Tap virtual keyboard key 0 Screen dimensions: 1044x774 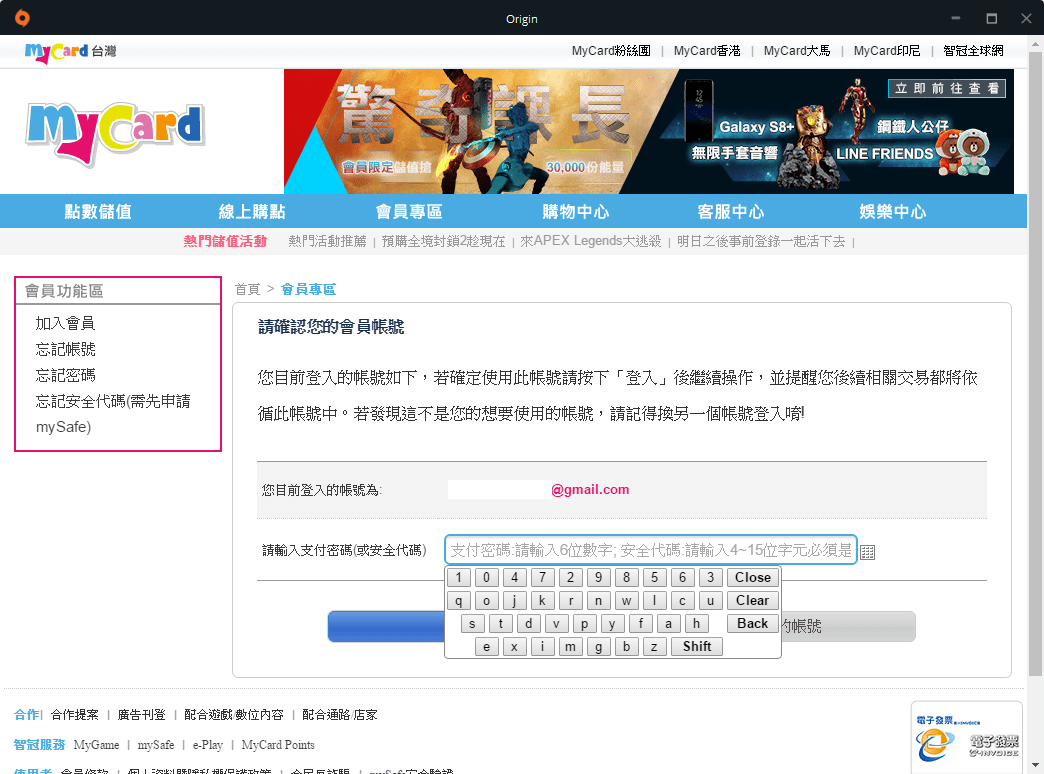click(486, 578)
